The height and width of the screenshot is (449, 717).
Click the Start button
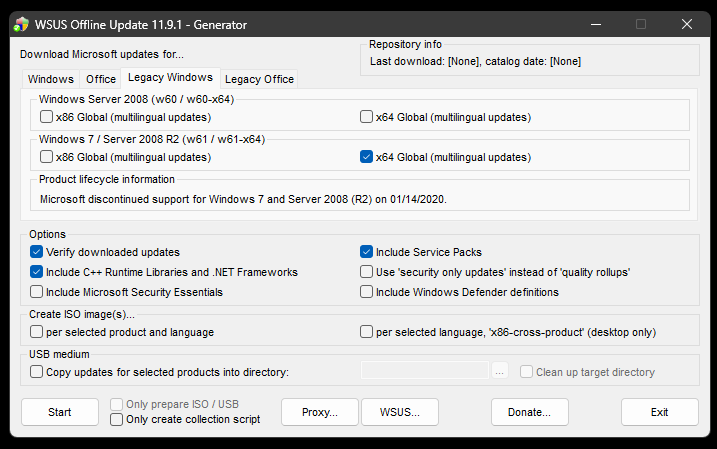[x=60, y=412]
